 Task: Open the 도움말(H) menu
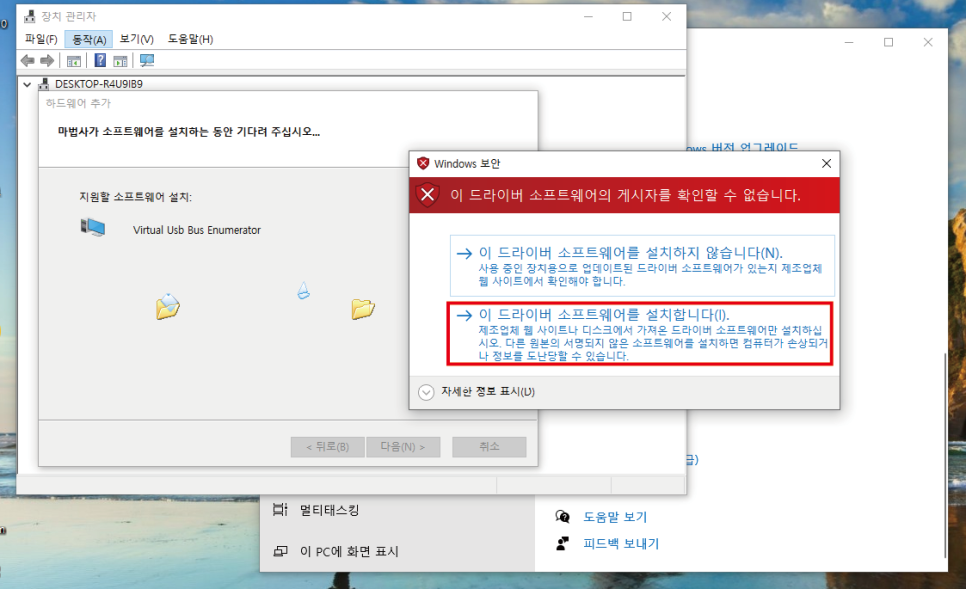coord(190,39)
